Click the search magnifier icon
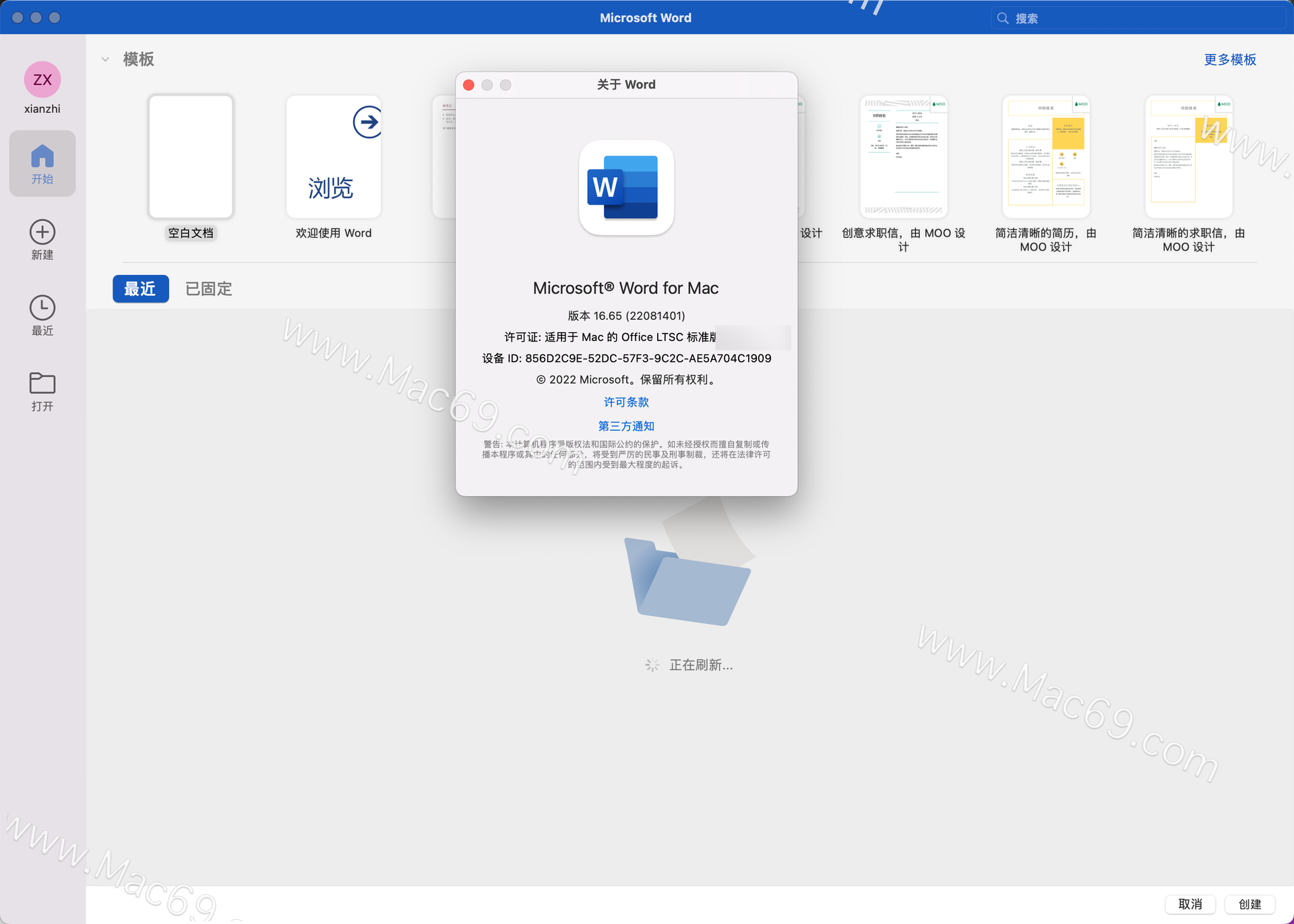 (x=1003, y=18)
